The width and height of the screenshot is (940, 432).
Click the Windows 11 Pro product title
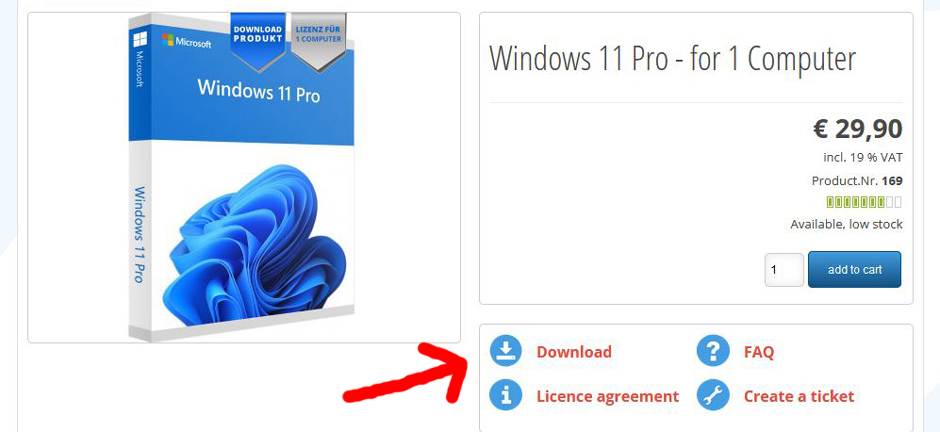[x=673, y=59]
